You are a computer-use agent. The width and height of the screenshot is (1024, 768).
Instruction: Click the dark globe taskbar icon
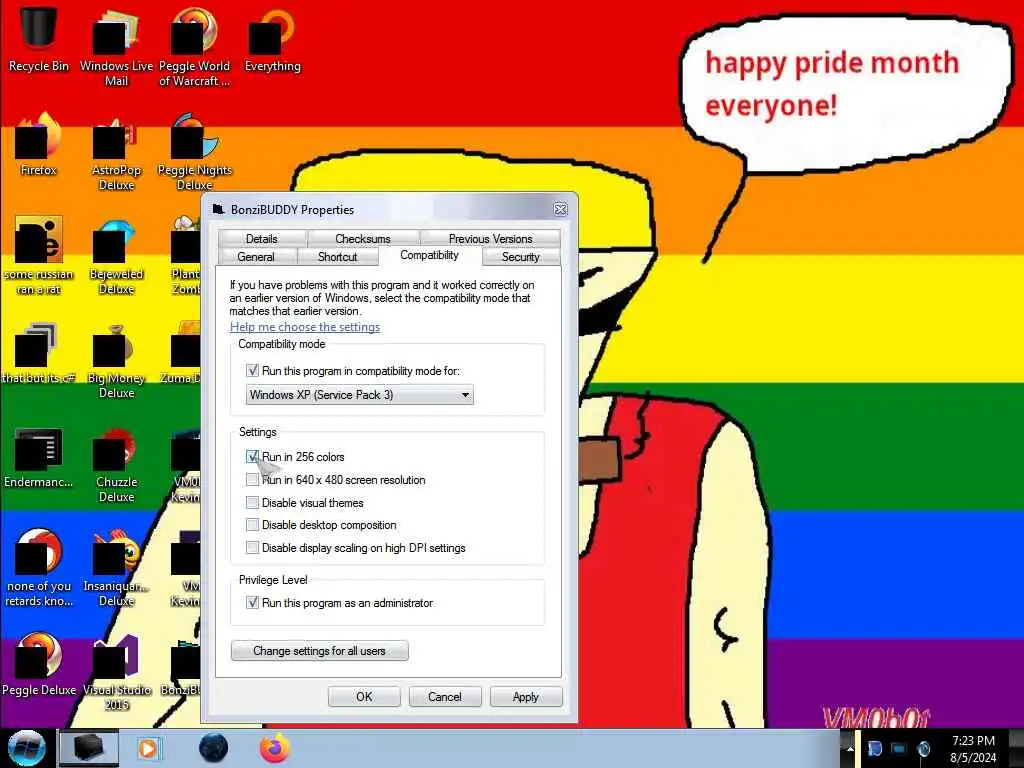pos(213,748)
